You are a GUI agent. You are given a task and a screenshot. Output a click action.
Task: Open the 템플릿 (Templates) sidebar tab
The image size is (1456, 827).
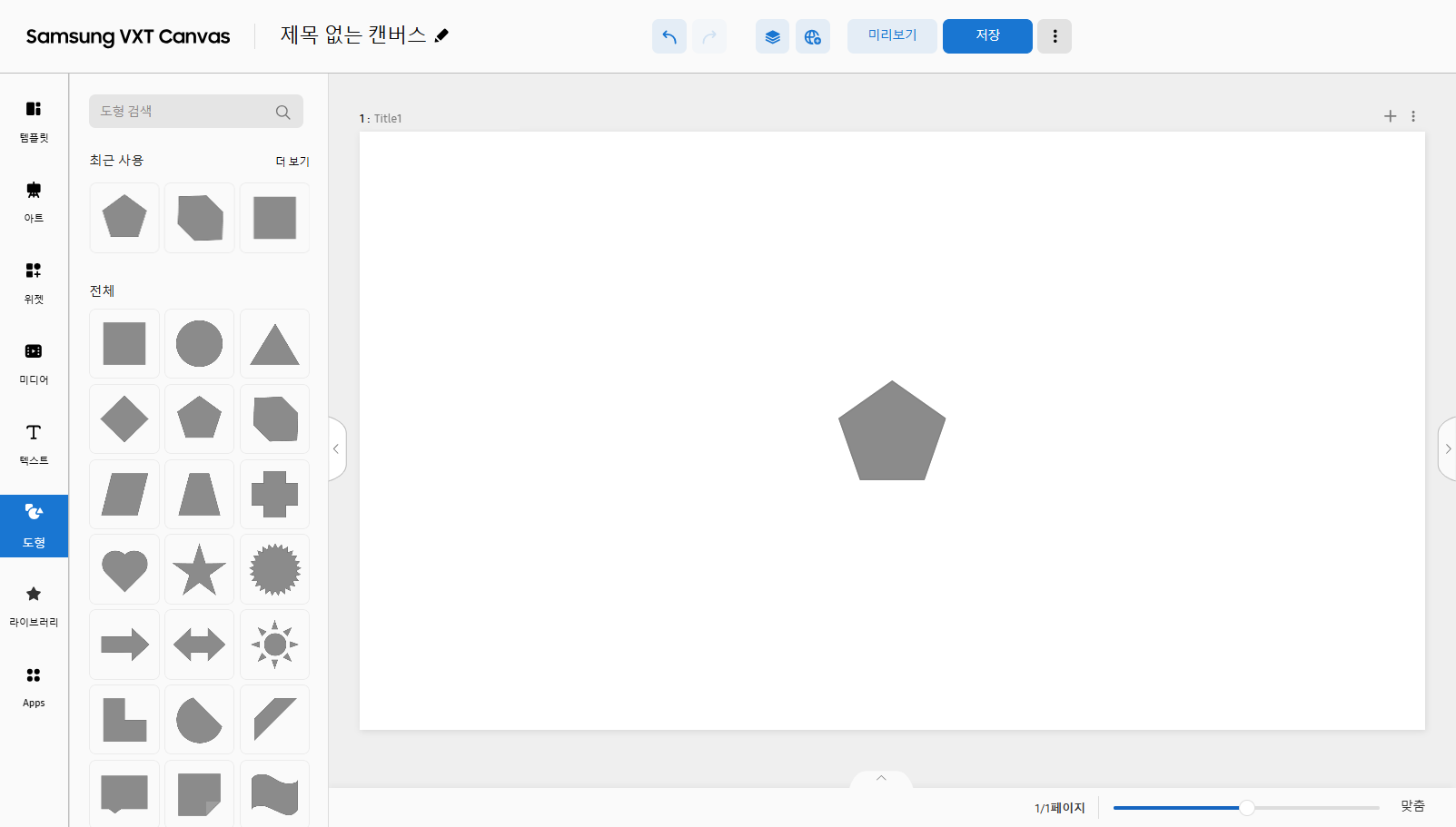tap(34, 122)
